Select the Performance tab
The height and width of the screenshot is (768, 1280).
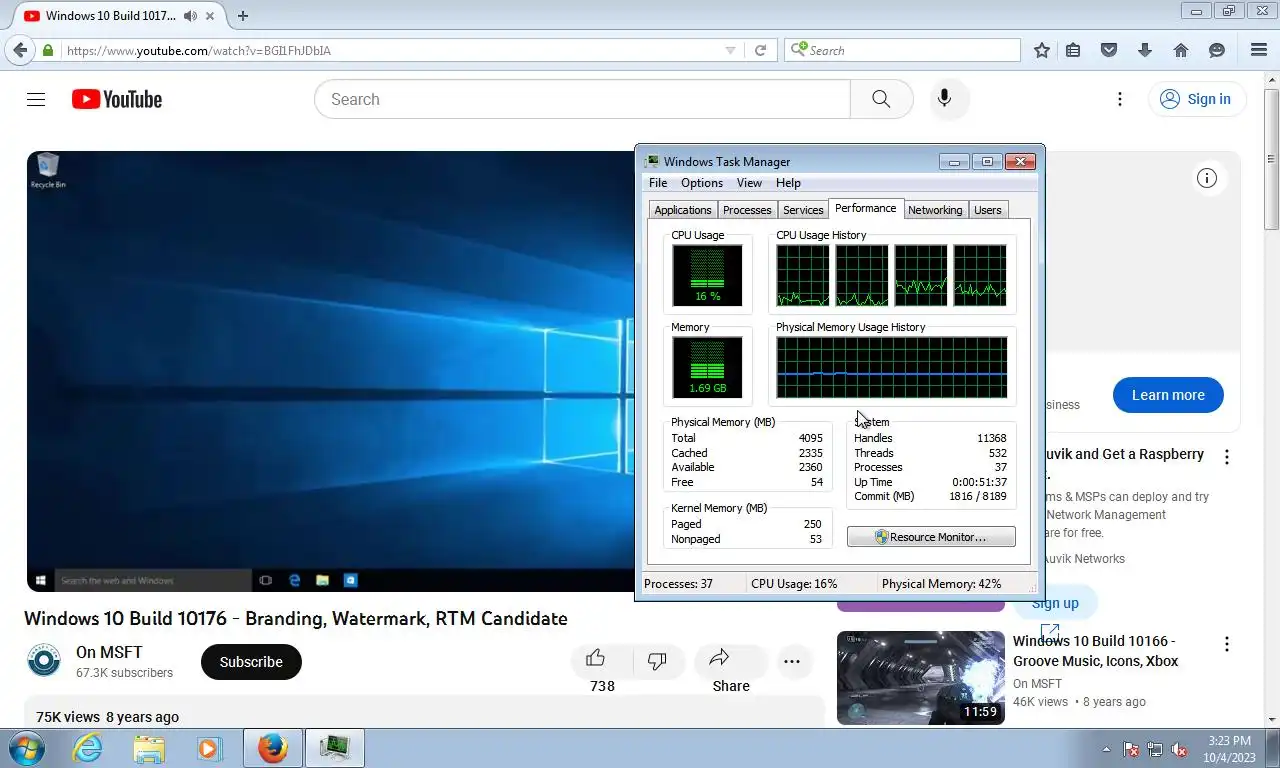(866, 208)
